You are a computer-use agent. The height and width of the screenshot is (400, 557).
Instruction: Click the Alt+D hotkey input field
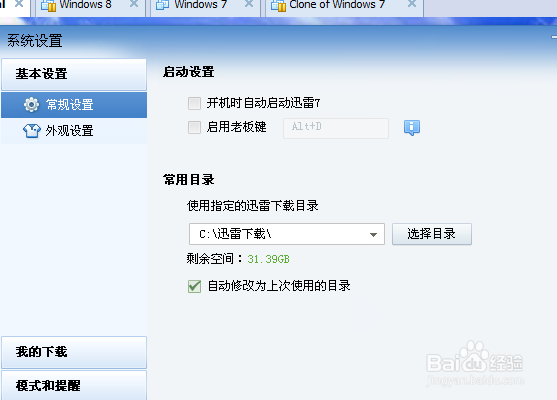click(336, 128)
